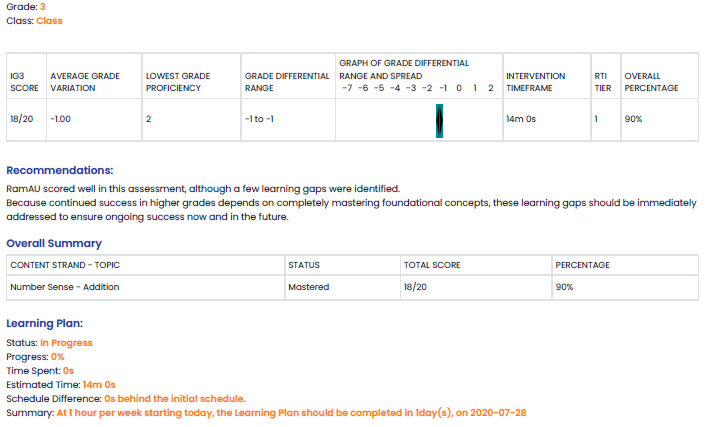722x427 pixels.
Task: Click the Learning Plan heading
Action: pos(44,323)
